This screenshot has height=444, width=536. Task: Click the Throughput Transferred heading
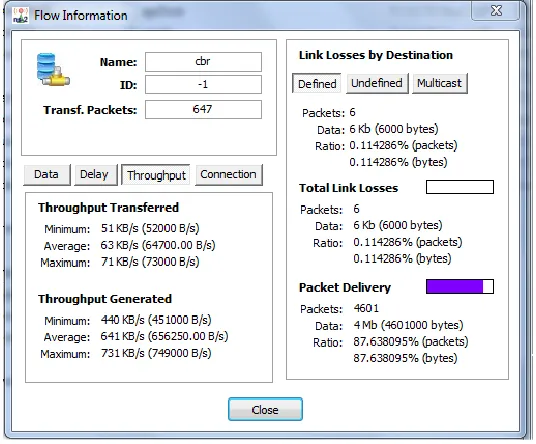(x=108, y=207)
